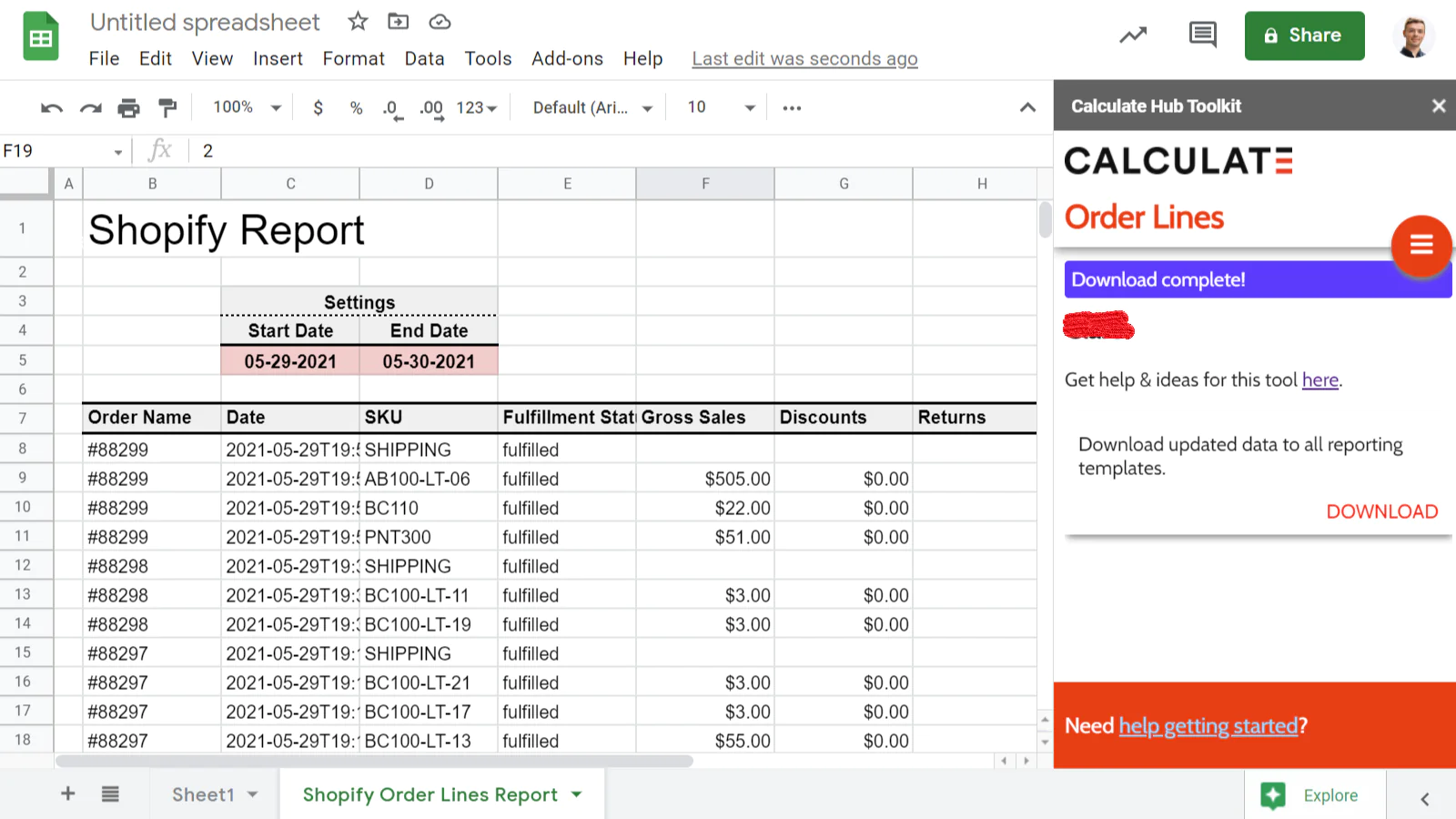The height and width of the screenshot is (819, 1456).
Task: Collapse the side panel arrow
Action: [x=1424, y=799]
